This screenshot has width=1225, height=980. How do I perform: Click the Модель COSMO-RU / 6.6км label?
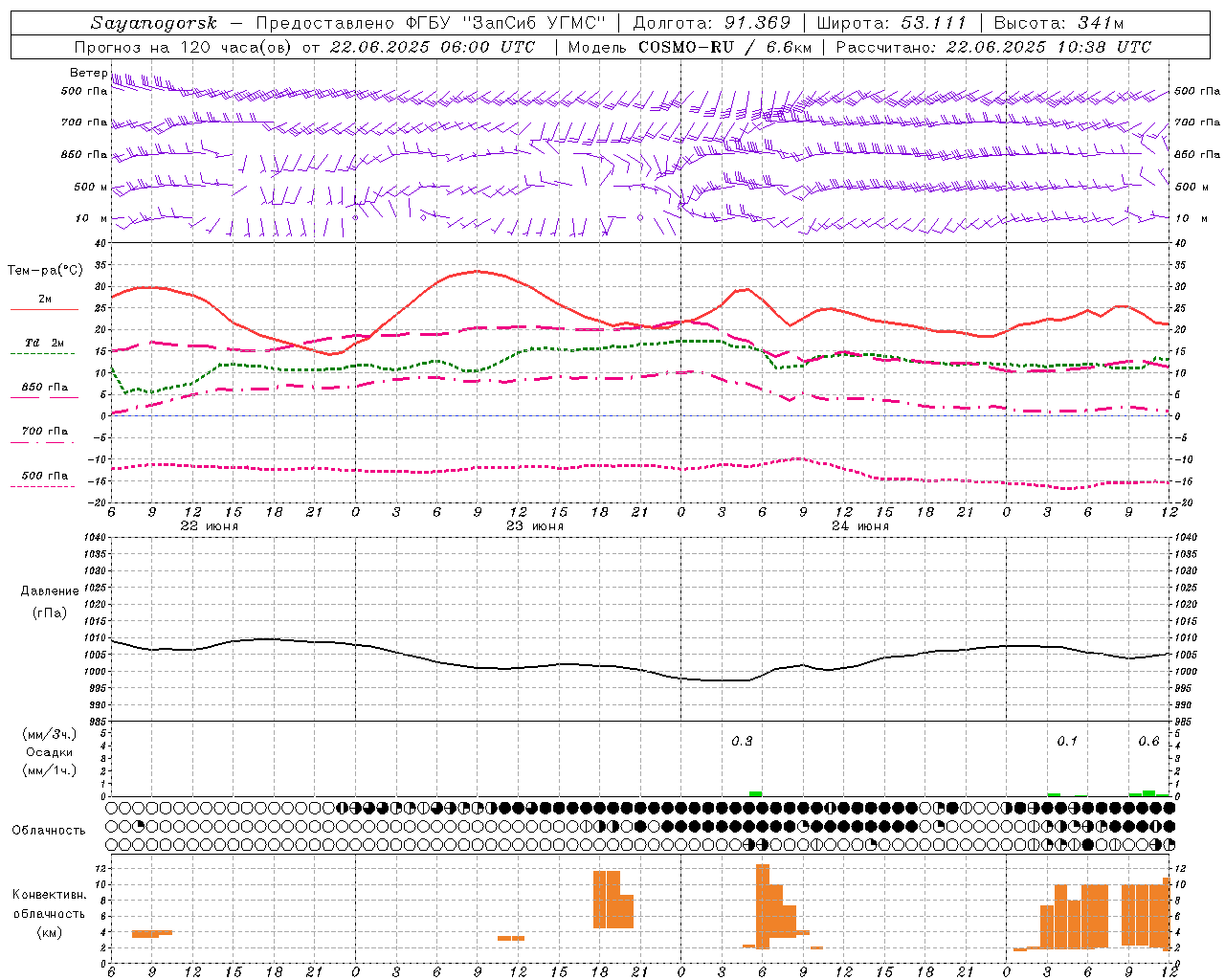tap(690, 47)
